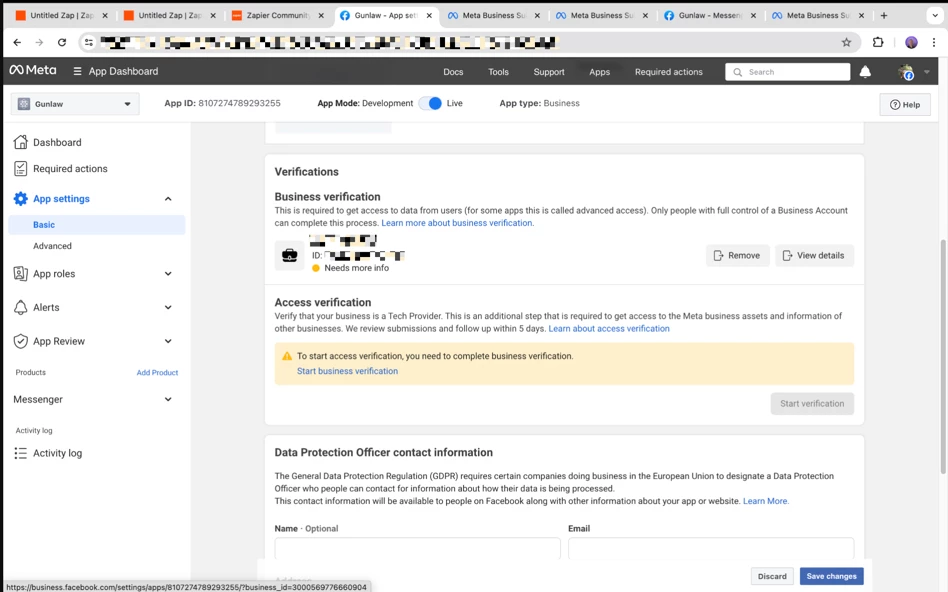
Task: Click the App settings gear icon
Action: (21, 198)
